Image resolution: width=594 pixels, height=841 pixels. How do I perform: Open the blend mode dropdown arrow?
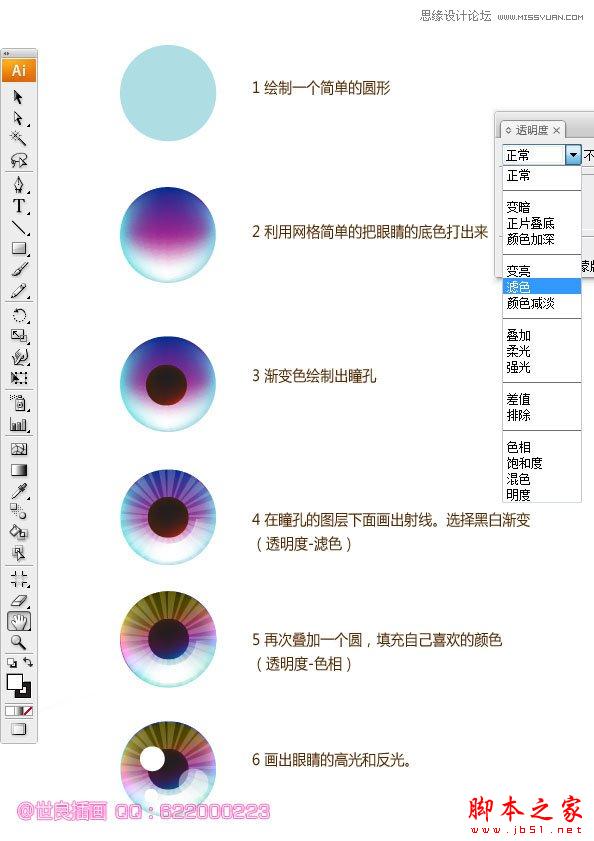tap(574, 156)
